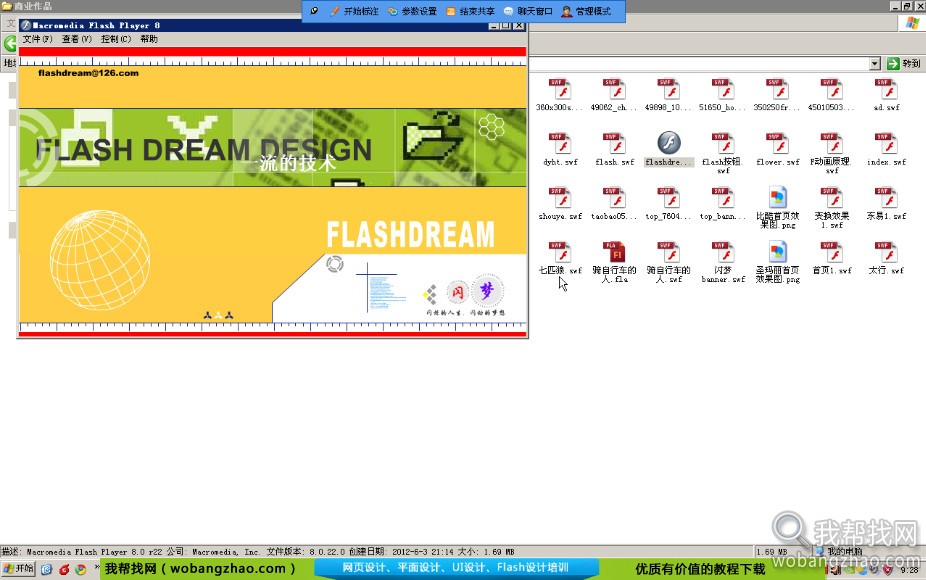The image size is (926, 580).
Task: Open the 查看(V) menu in Flash Player
Action: (x=77, y=39)
